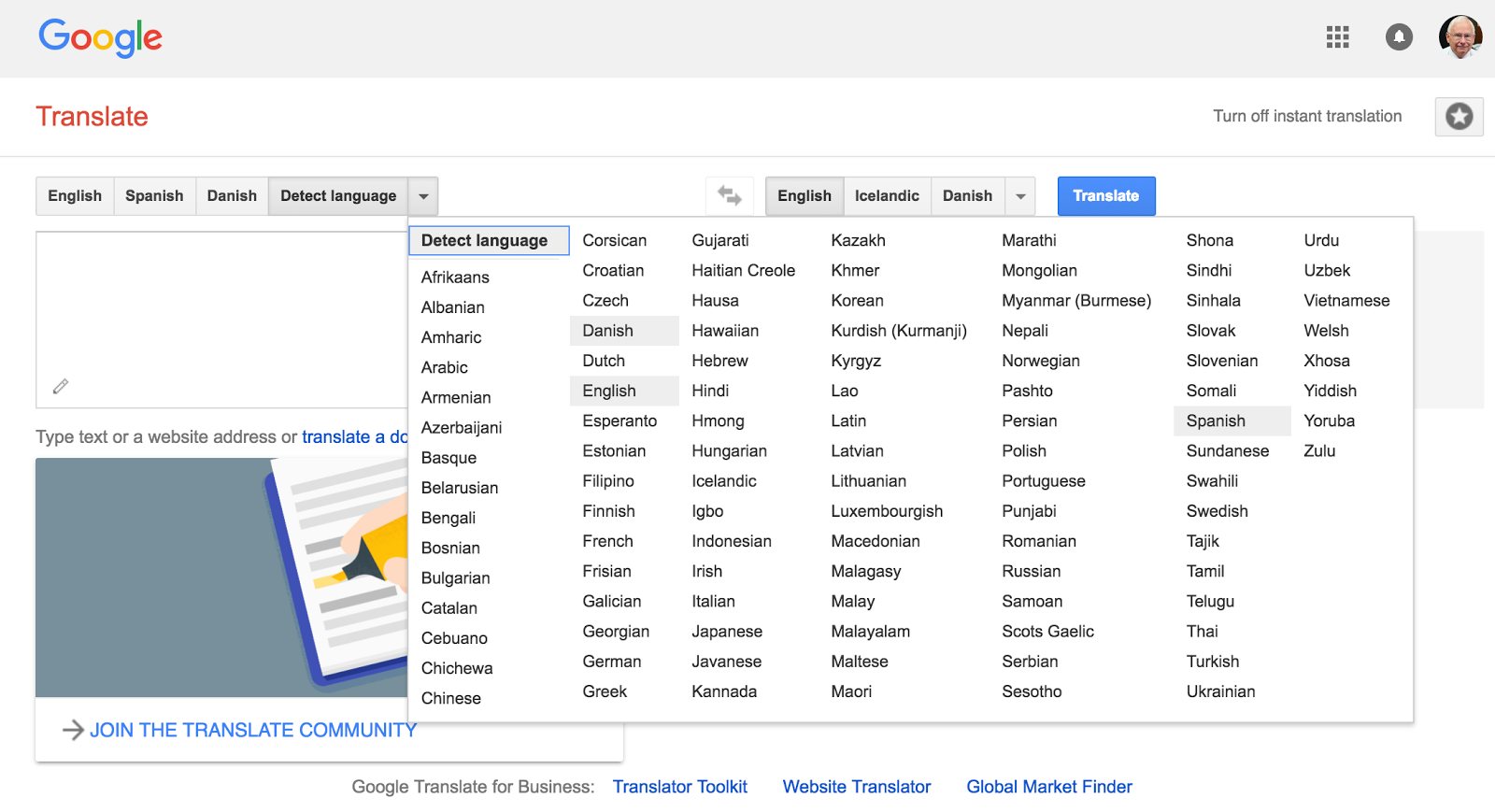Select Vietnamese from the list
Viewport: 1495px width, 812px height.
(1346, 301)
